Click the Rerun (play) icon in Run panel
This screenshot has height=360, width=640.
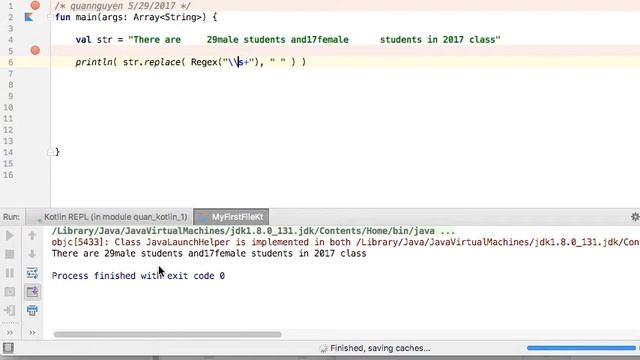click(x=10, y=236)
